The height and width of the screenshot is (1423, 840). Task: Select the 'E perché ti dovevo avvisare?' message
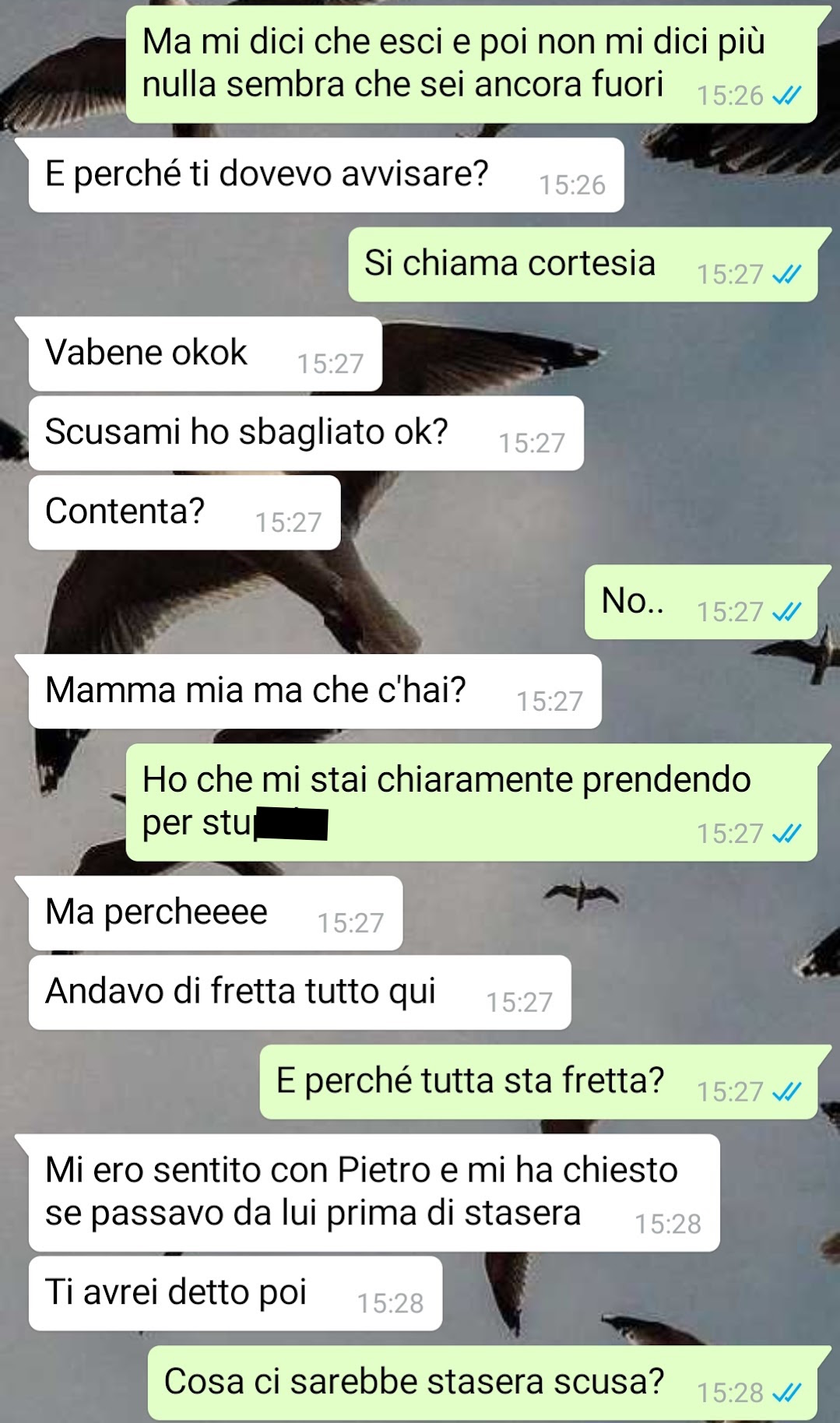click(326, 175)
